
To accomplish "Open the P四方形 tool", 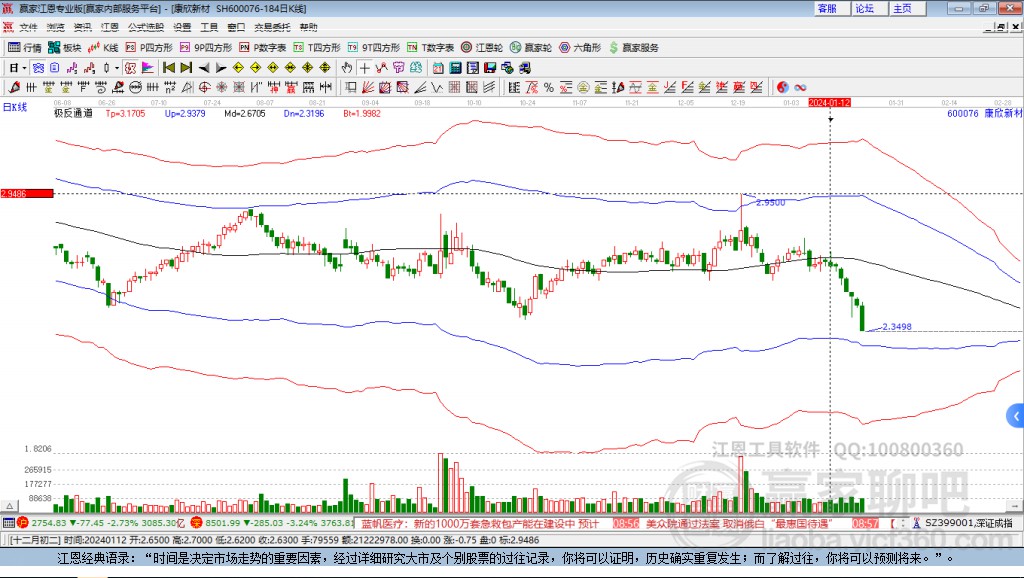I will [149, 48].
